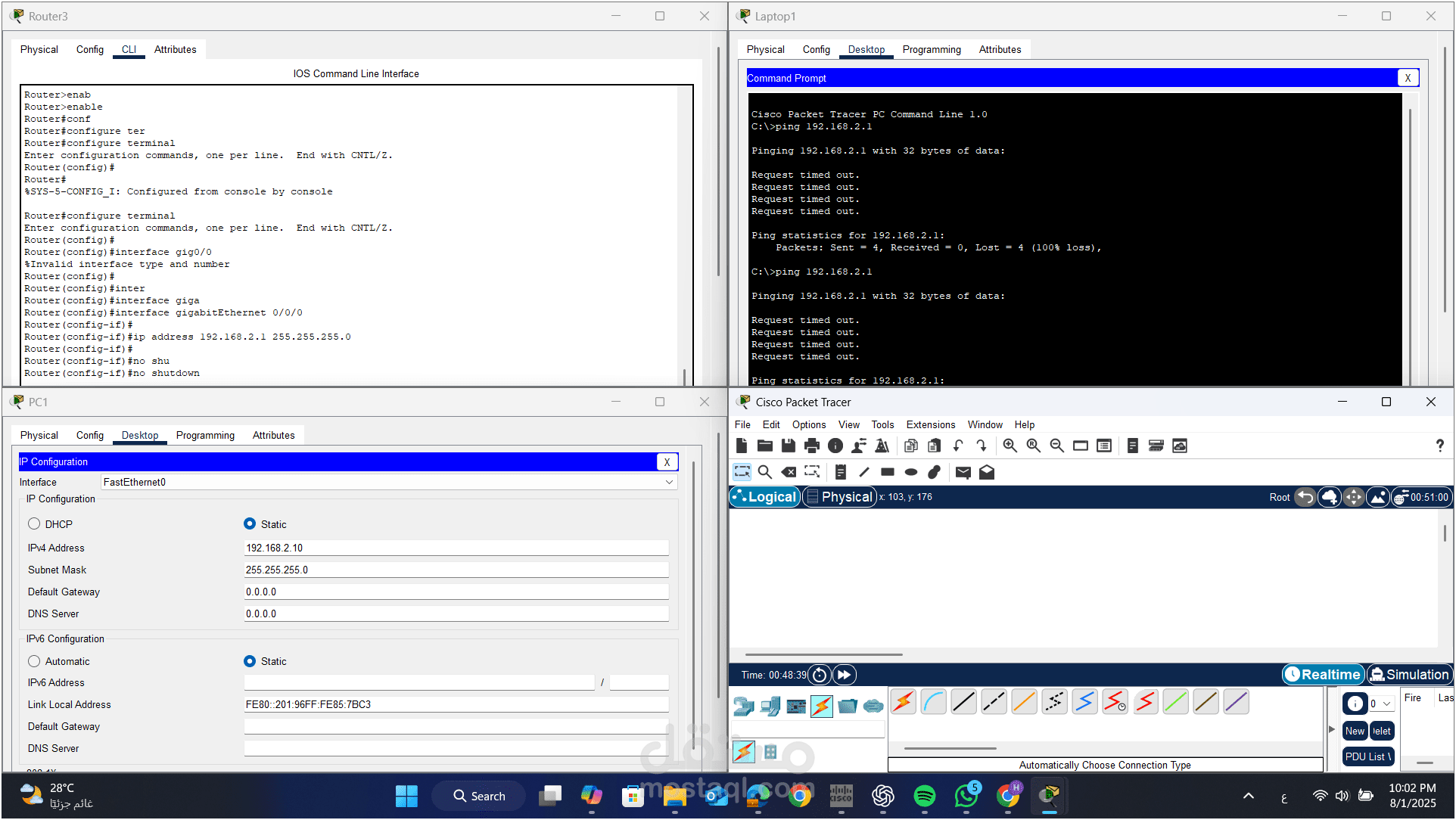
Task: Select Static radio under IPv4 IP Configuration
Action: (x=250, y=524)
